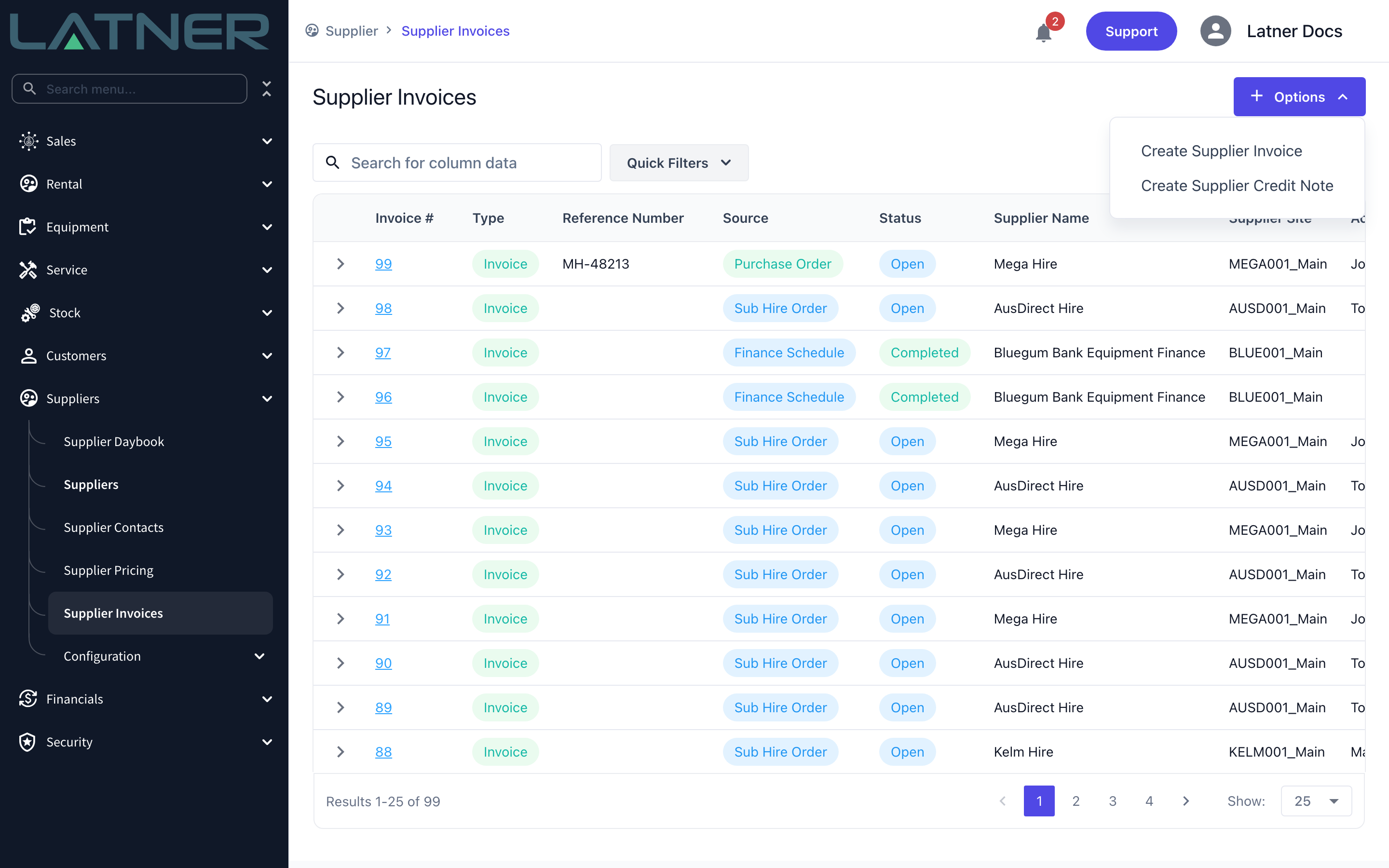Click the Status column header
The image size is (1389, 868).
tap(900, 218)
